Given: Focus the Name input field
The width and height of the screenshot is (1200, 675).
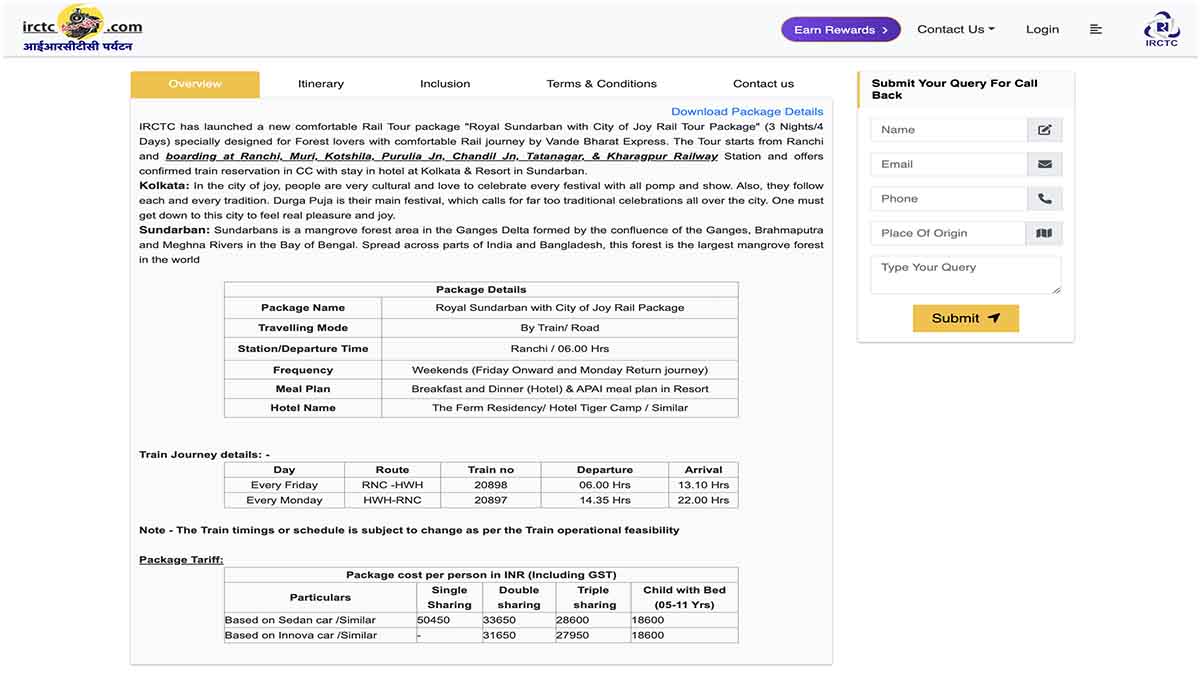Looking at the screenshot, I should pyautogui.click(x=949, y=130).
